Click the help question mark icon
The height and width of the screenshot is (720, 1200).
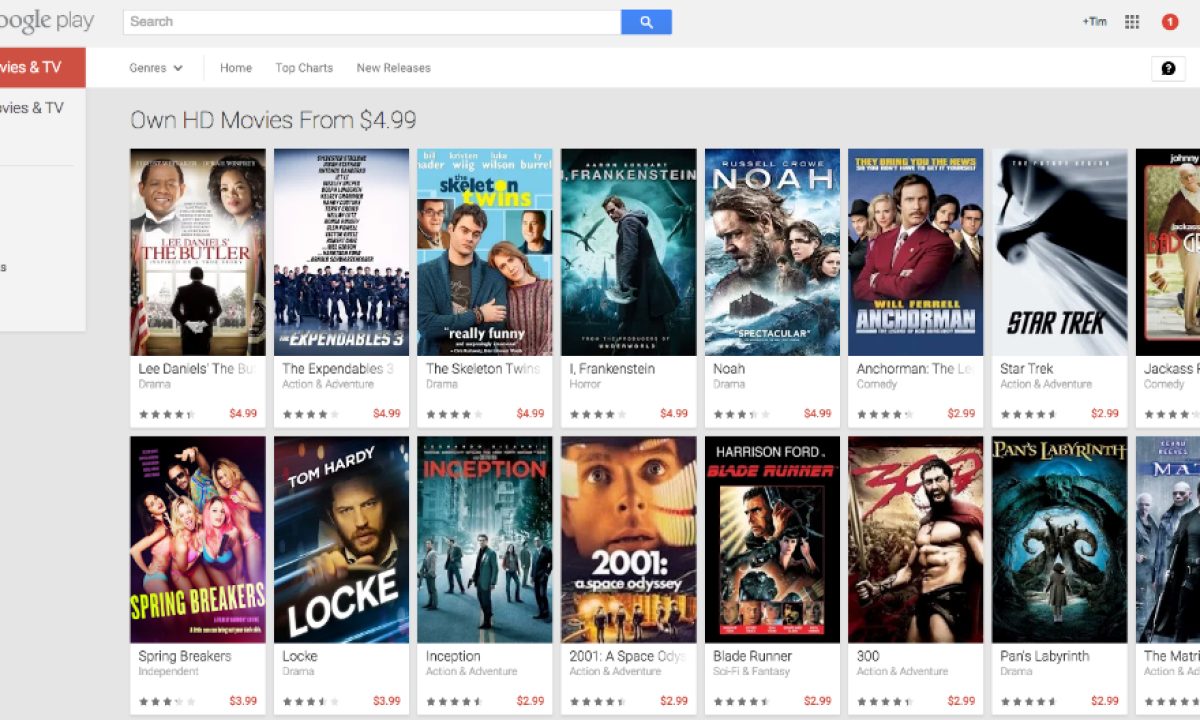click(1168, 68)
